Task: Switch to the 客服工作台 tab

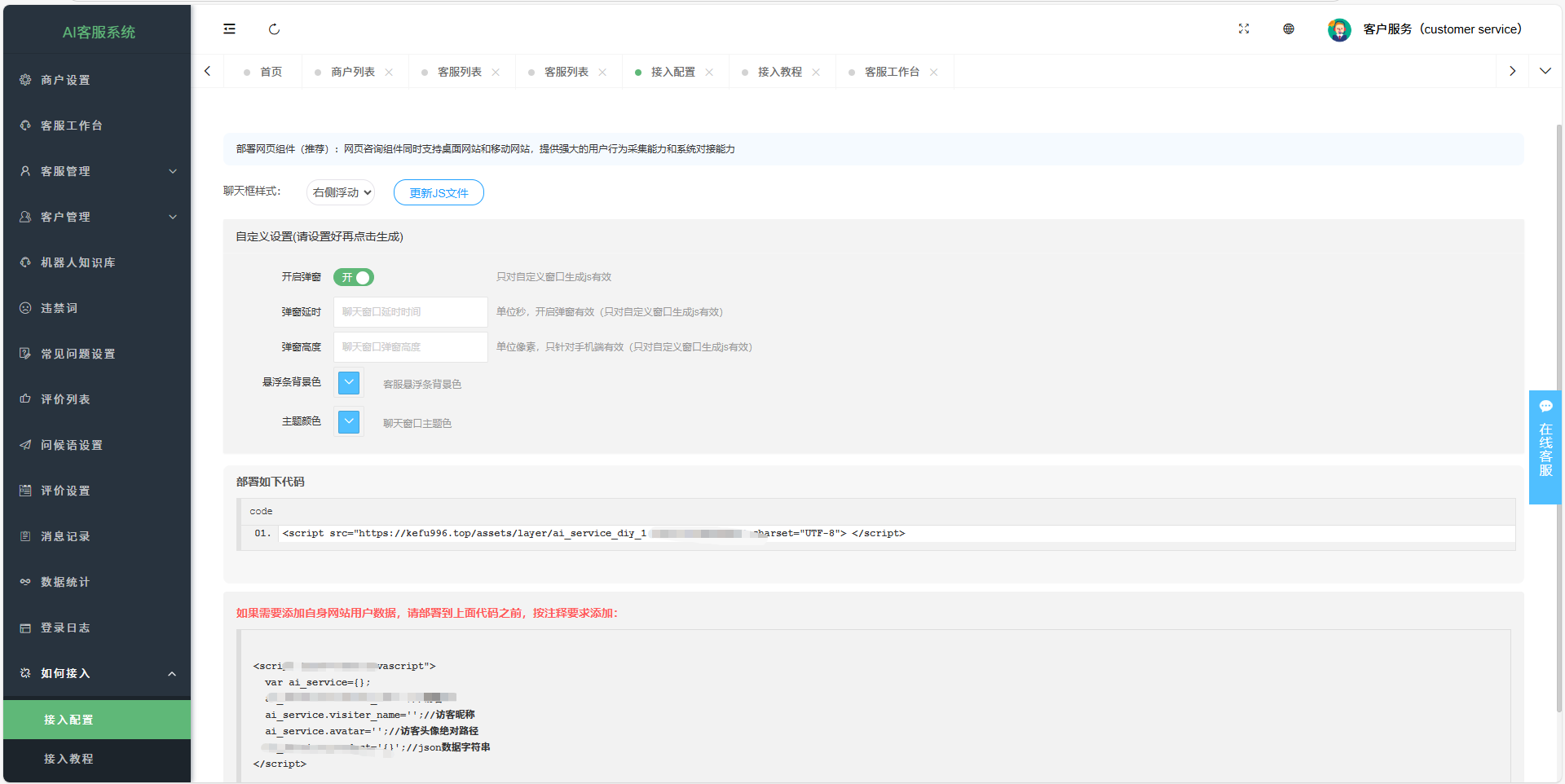Action: (x=892, y=73)
